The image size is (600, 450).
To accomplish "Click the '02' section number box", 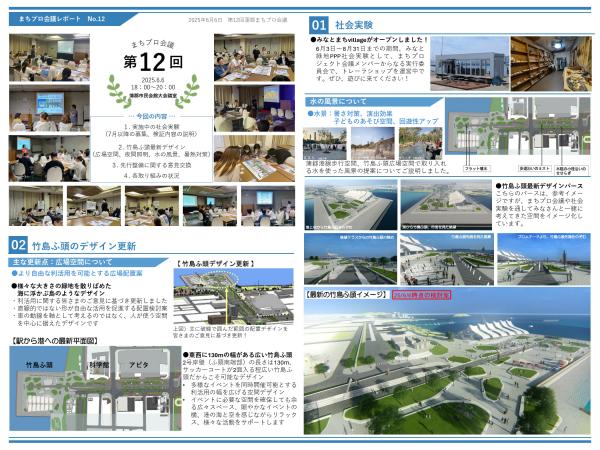I will pos(18,245).
